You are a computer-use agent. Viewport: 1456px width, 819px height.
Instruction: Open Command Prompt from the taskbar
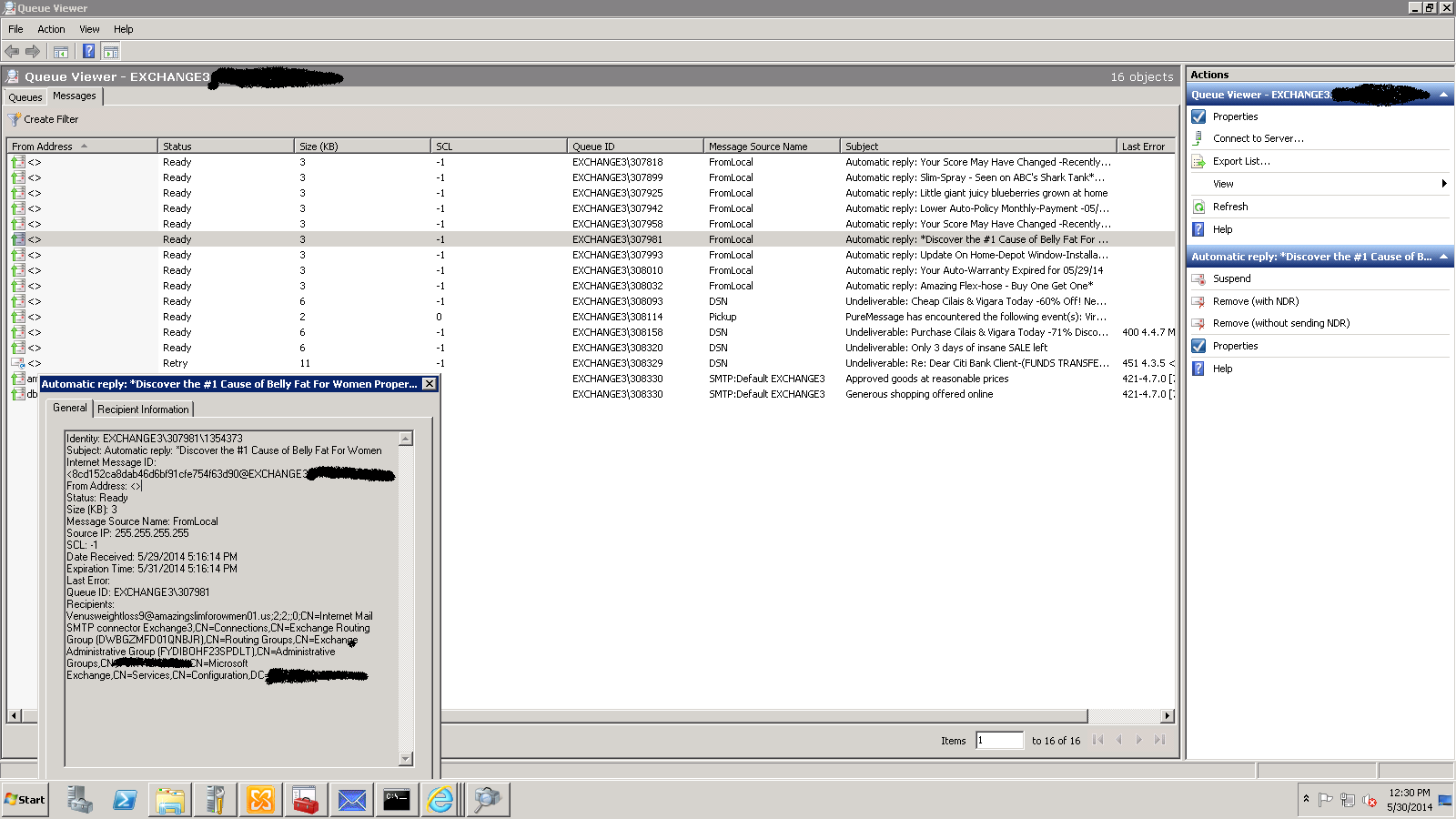pos(397,800)
